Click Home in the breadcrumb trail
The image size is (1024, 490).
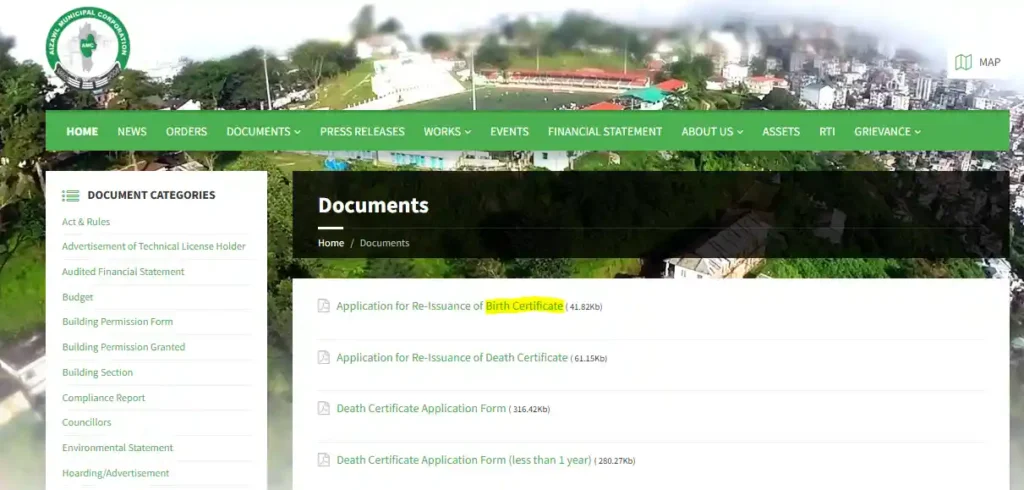(x=331, y=243)
